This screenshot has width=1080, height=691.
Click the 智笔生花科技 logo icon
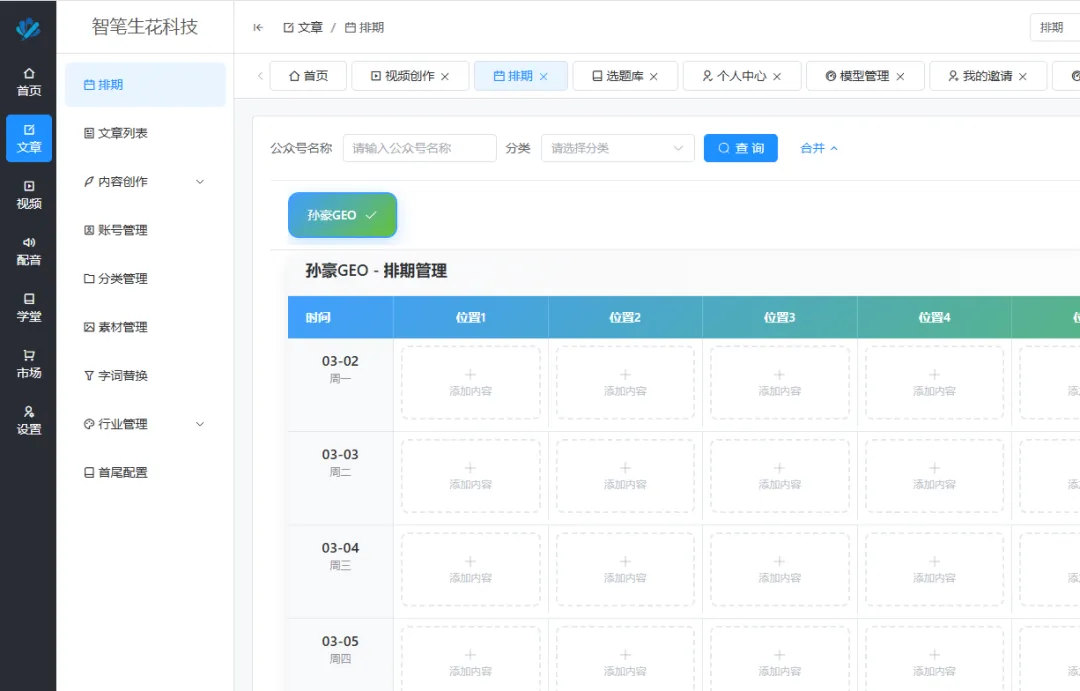point(29,27)
